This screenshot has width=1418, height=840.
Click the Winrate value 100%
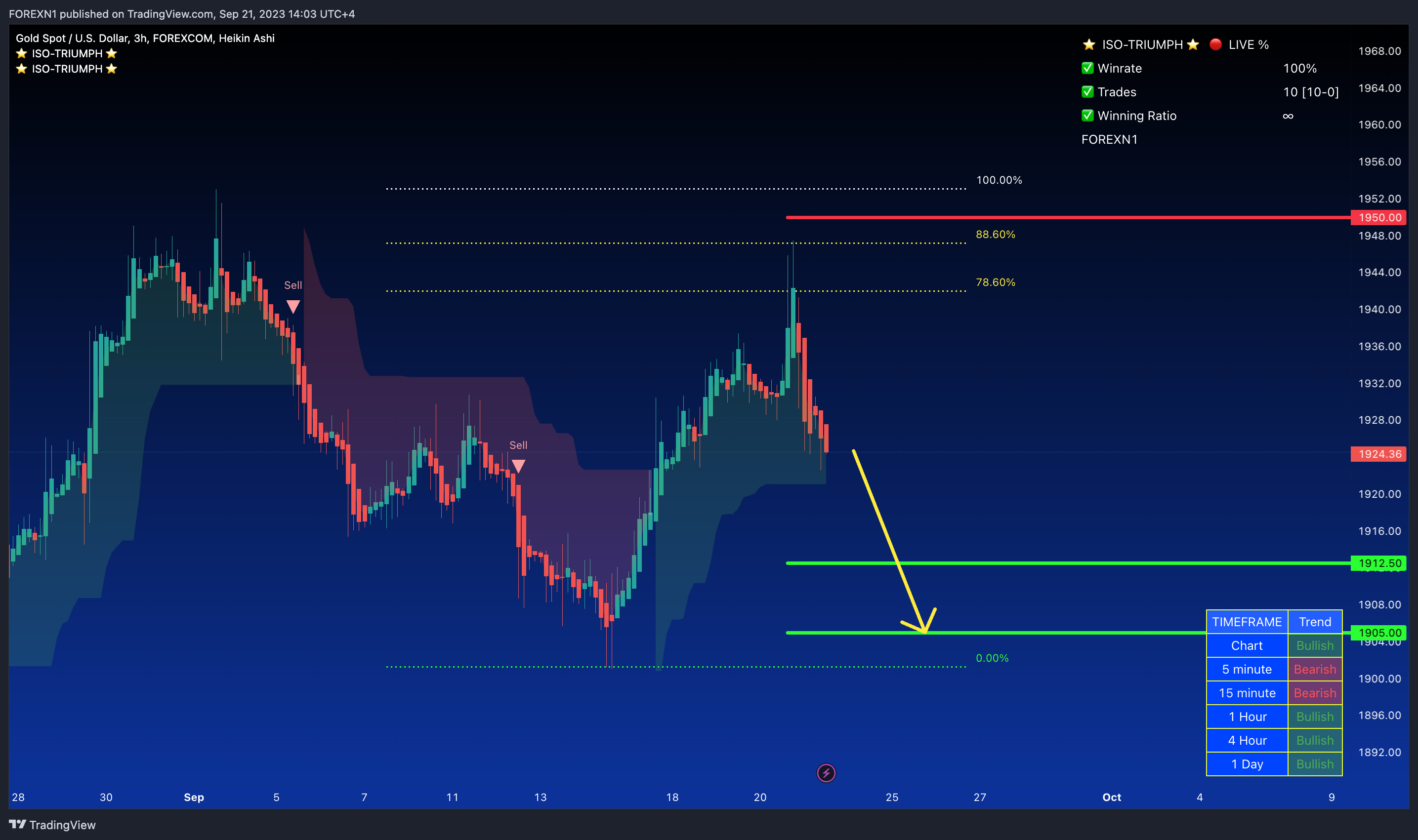pos(1299,68)
